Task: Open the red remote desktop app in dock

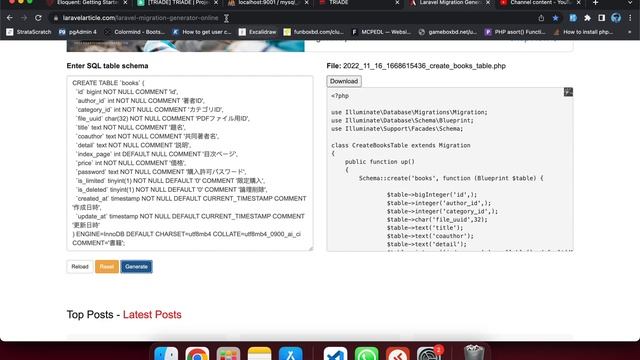Action: [398, 354]
